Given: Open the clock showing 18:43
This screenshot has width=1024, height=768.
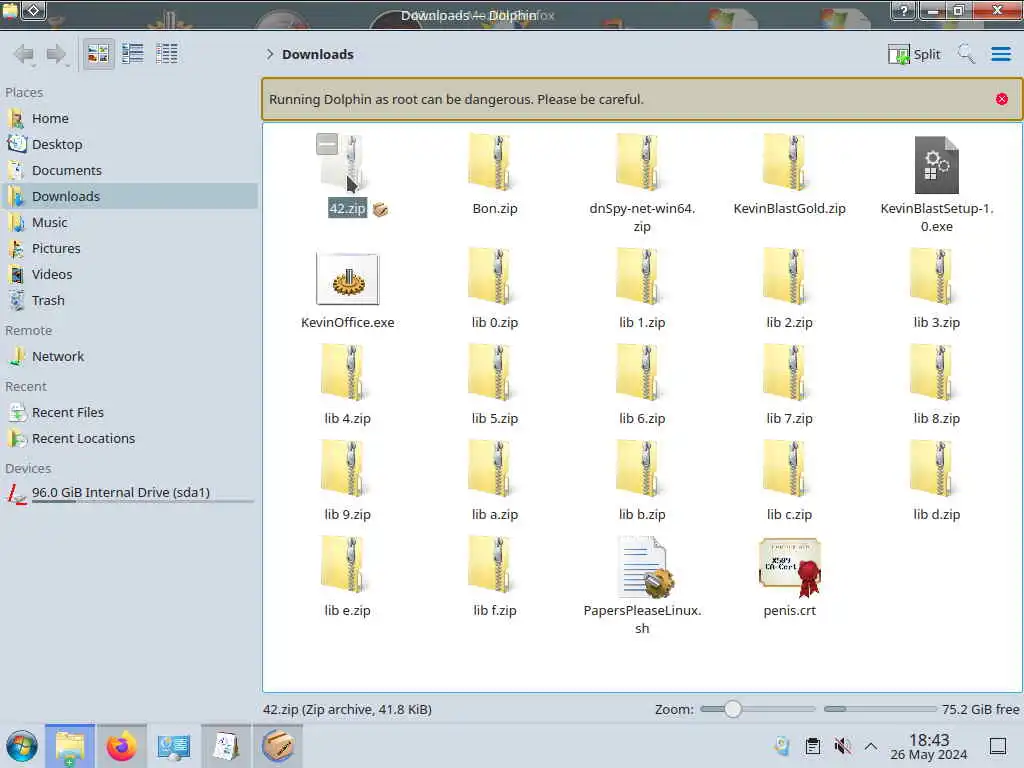Looking at the screenshot, I should point(929,746).
